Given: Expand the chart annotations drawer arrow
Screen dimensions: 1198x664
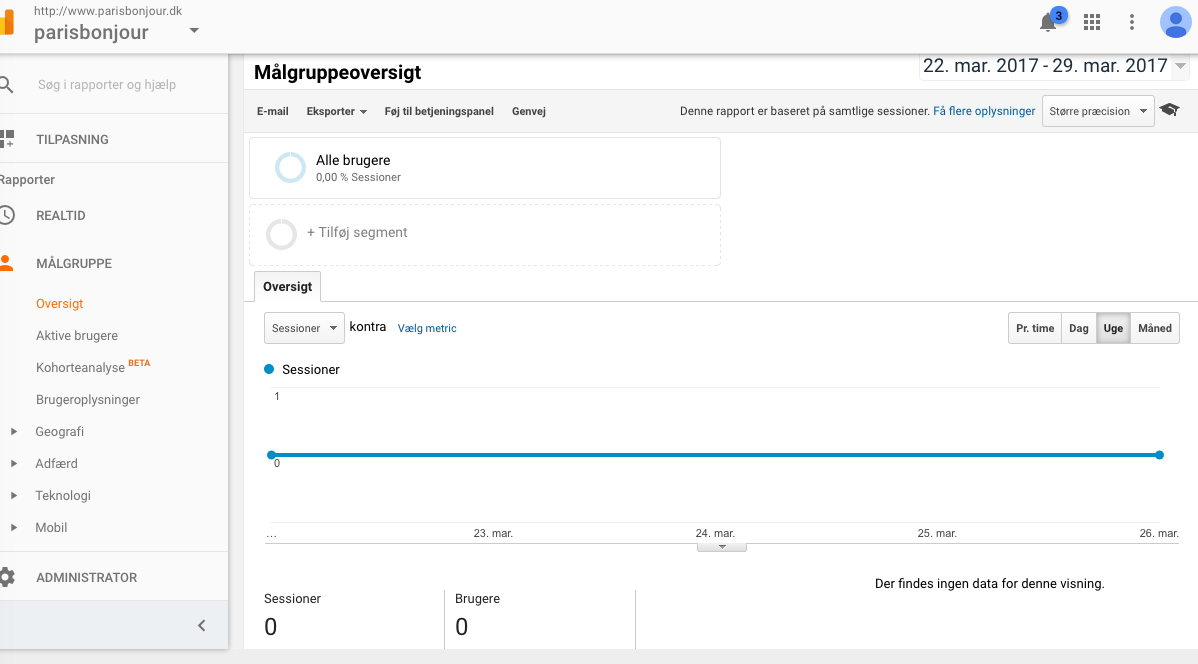Looking at the screenshot, I should click(x=722, y=547).
